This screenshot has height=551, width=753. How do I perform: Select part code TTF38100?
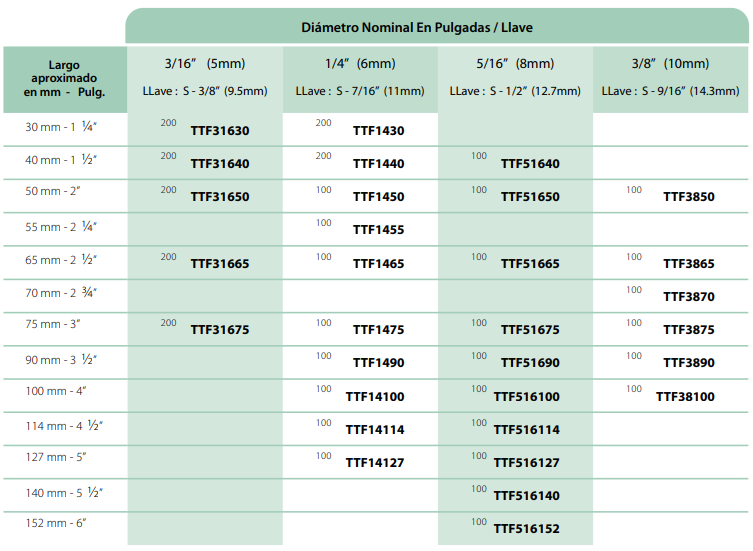tap(685, 397)
